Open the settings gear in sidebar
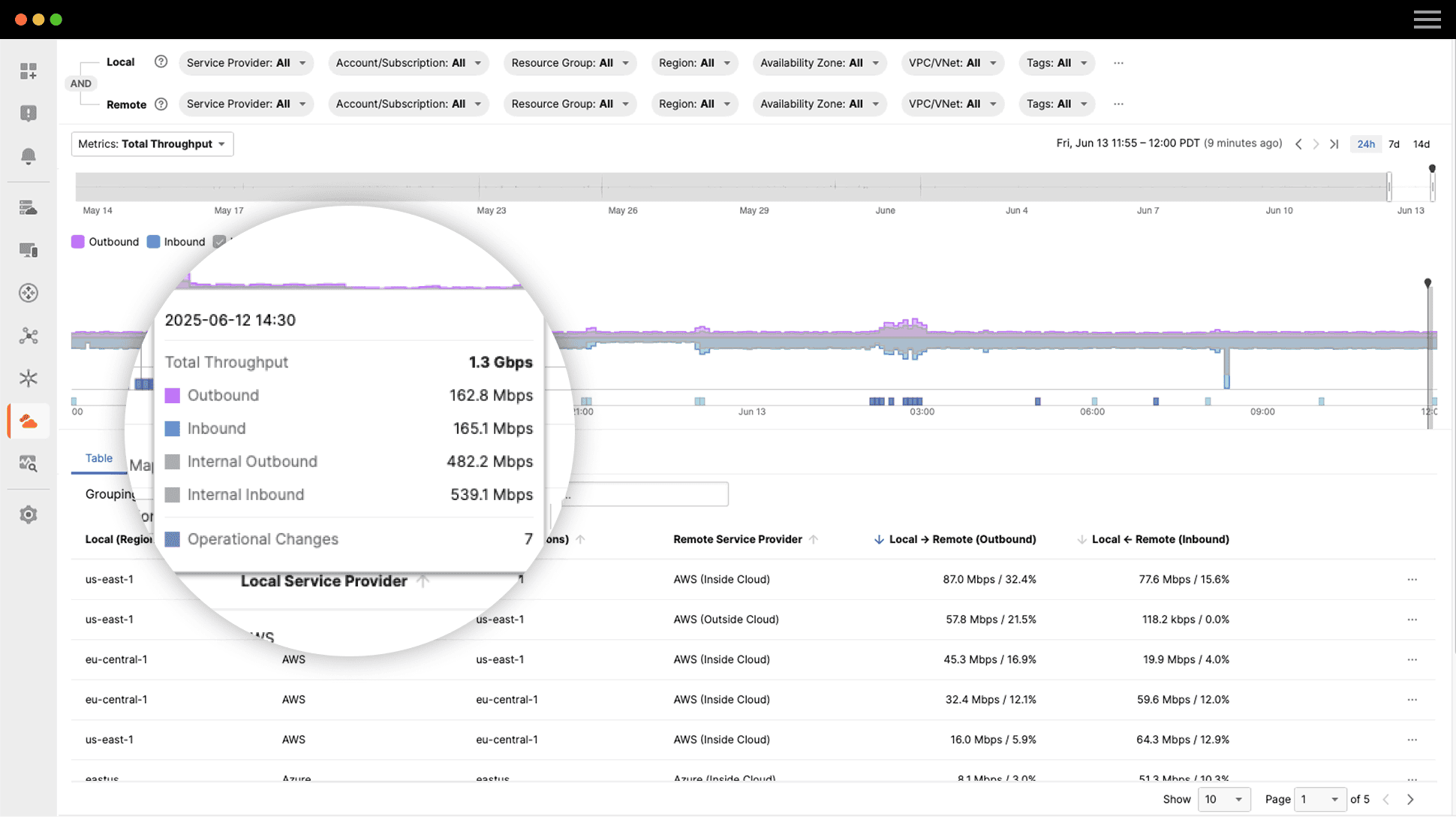This screenshot has width=1456, height=817. click(29, 514)
